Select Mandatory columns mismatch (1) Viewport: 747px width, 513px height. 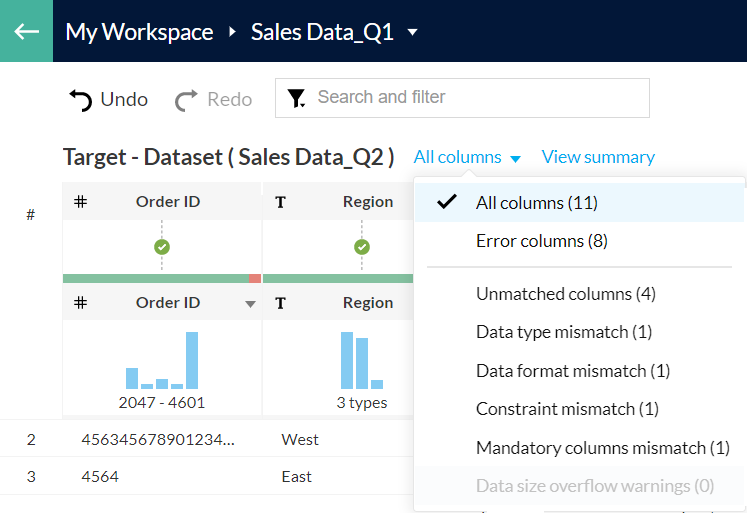pyautogui.click(x=602, y=448)
